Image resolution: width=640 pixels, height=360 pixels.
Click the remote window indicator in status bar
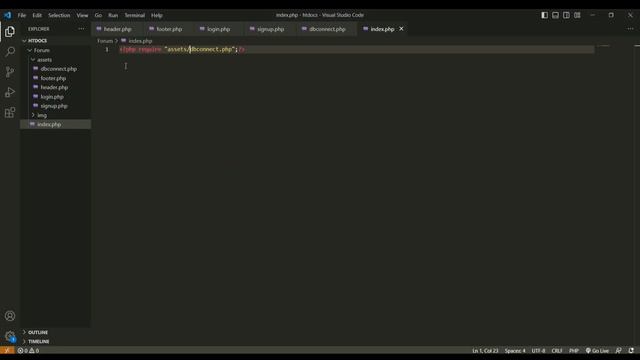[x=7, y=350]
